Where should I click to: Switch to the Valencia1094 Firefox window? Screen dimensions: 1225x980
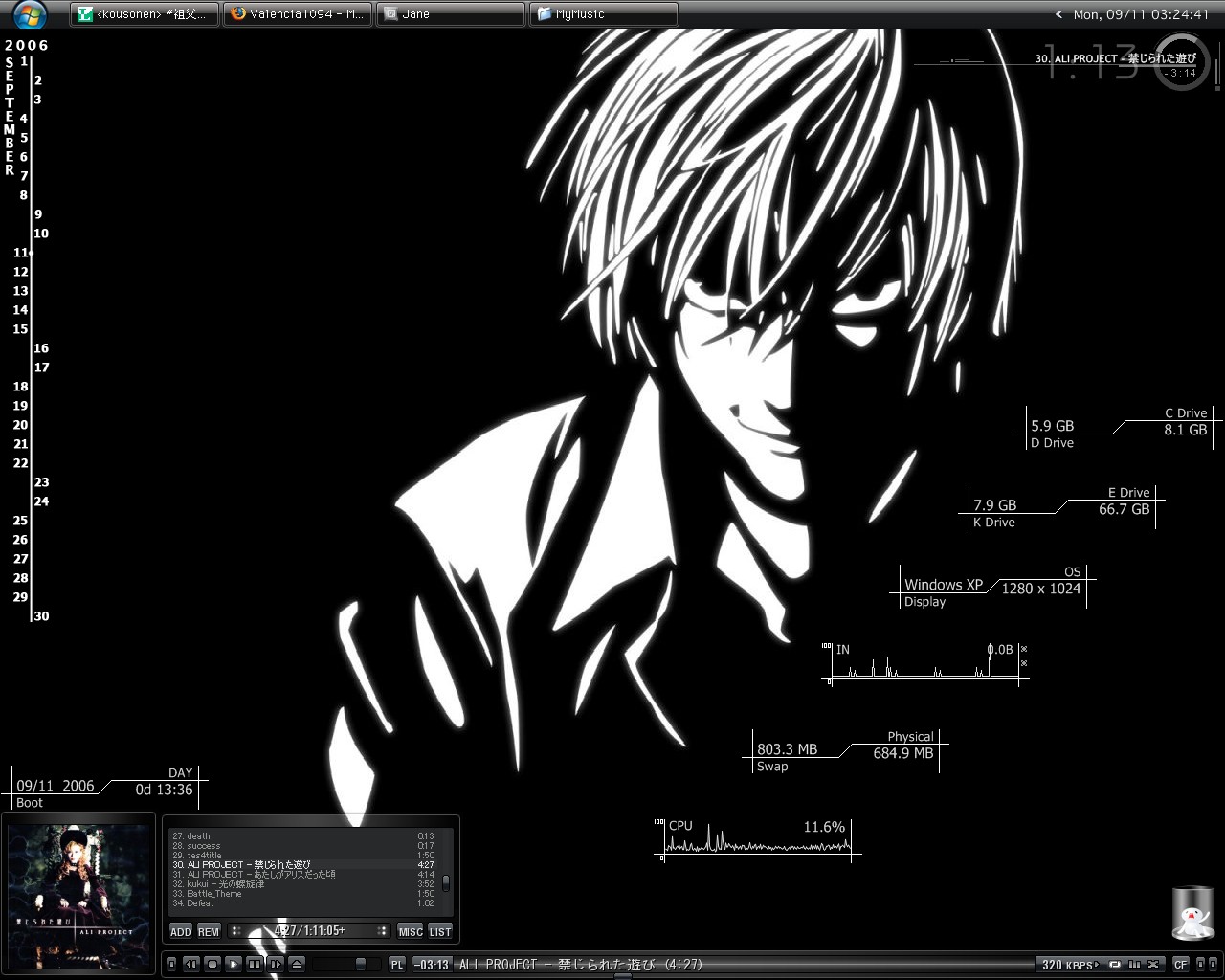(298, 14)
